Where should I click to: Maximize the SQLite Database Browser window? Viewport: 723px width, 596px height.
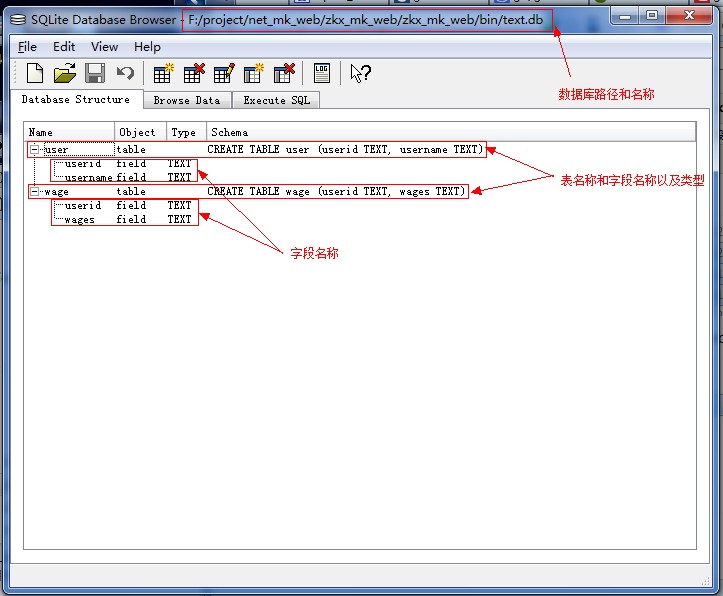(x=652, y=16)
